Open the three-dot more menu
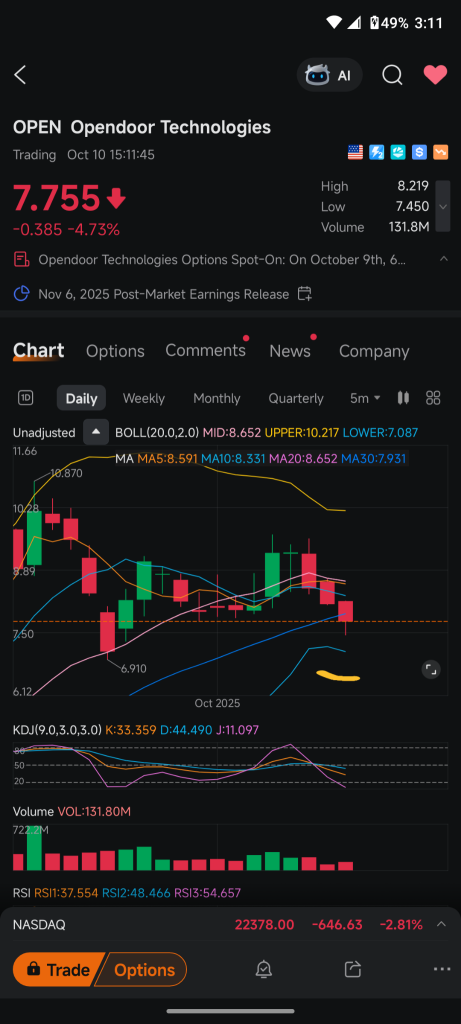 pyautogui.click(x=441, y=969)
